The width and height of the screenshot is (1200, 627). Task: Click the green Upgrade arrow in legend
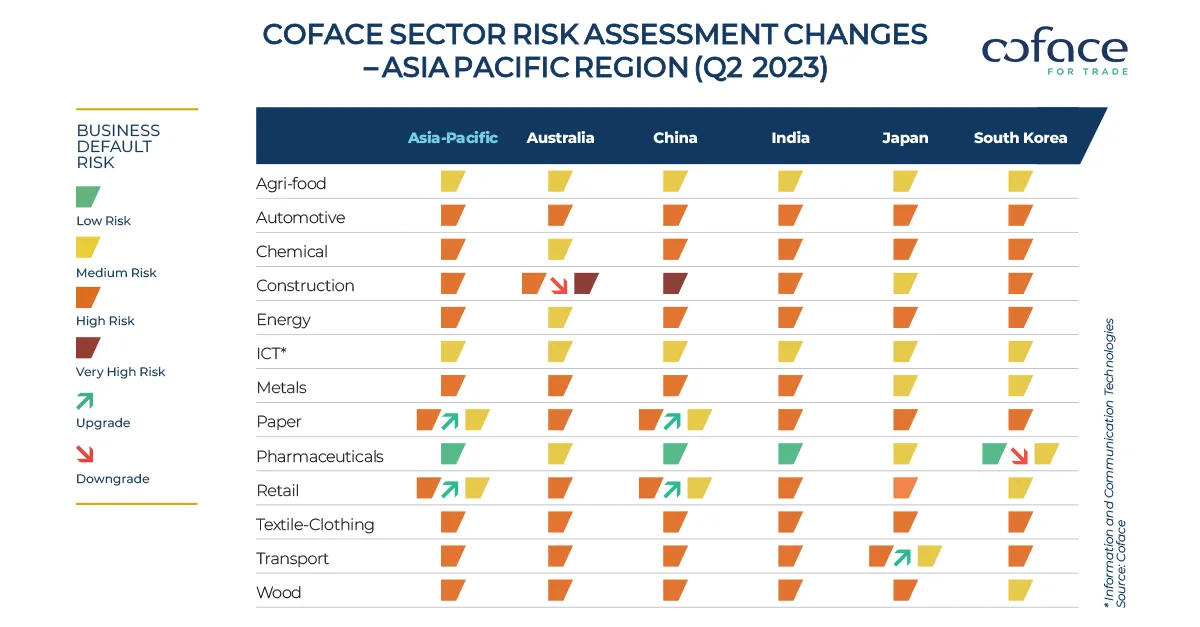pos(86,401)
